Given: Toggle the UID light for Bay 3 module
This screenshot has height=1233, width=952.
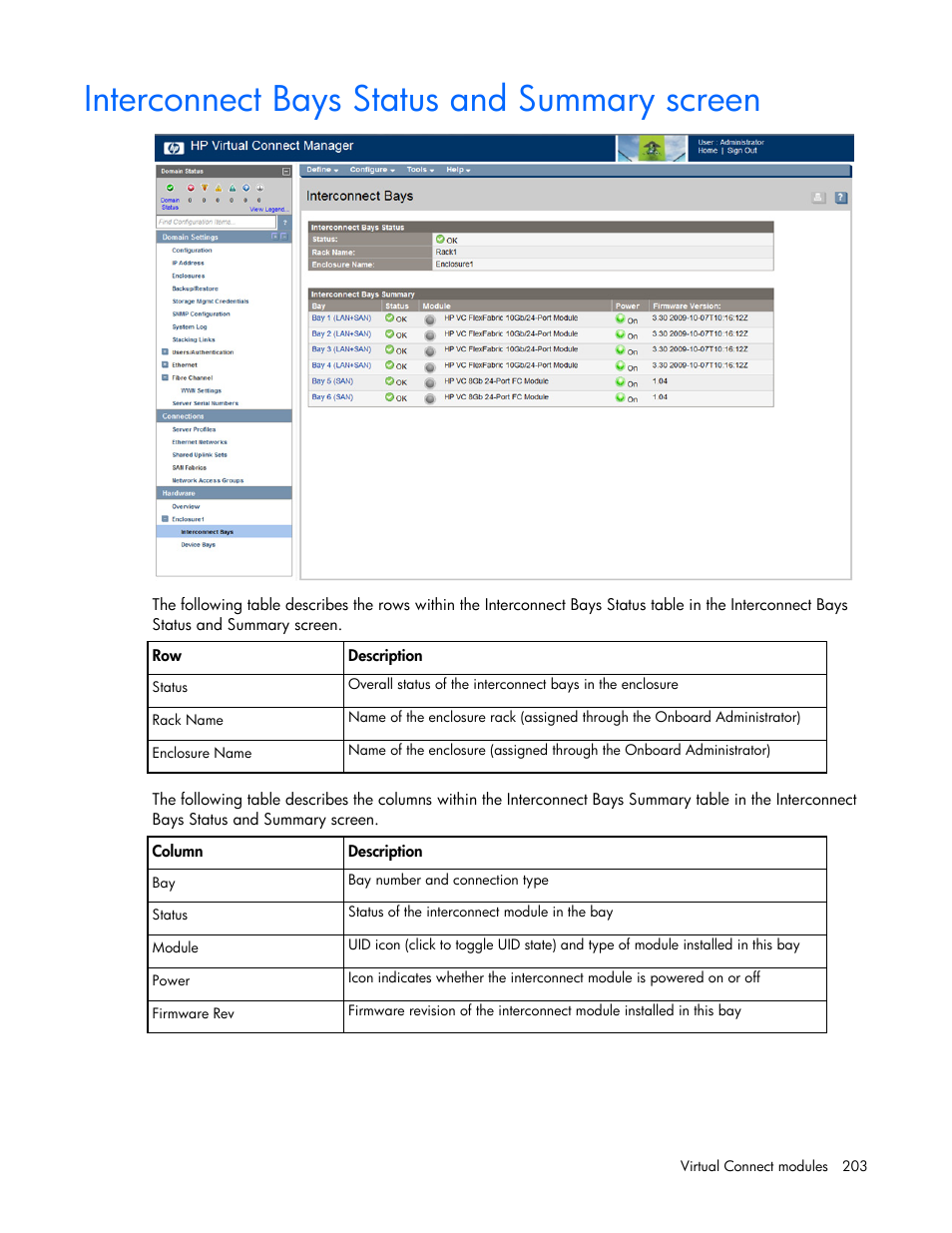Looking at the screenshot, I should tap(430, 351).
